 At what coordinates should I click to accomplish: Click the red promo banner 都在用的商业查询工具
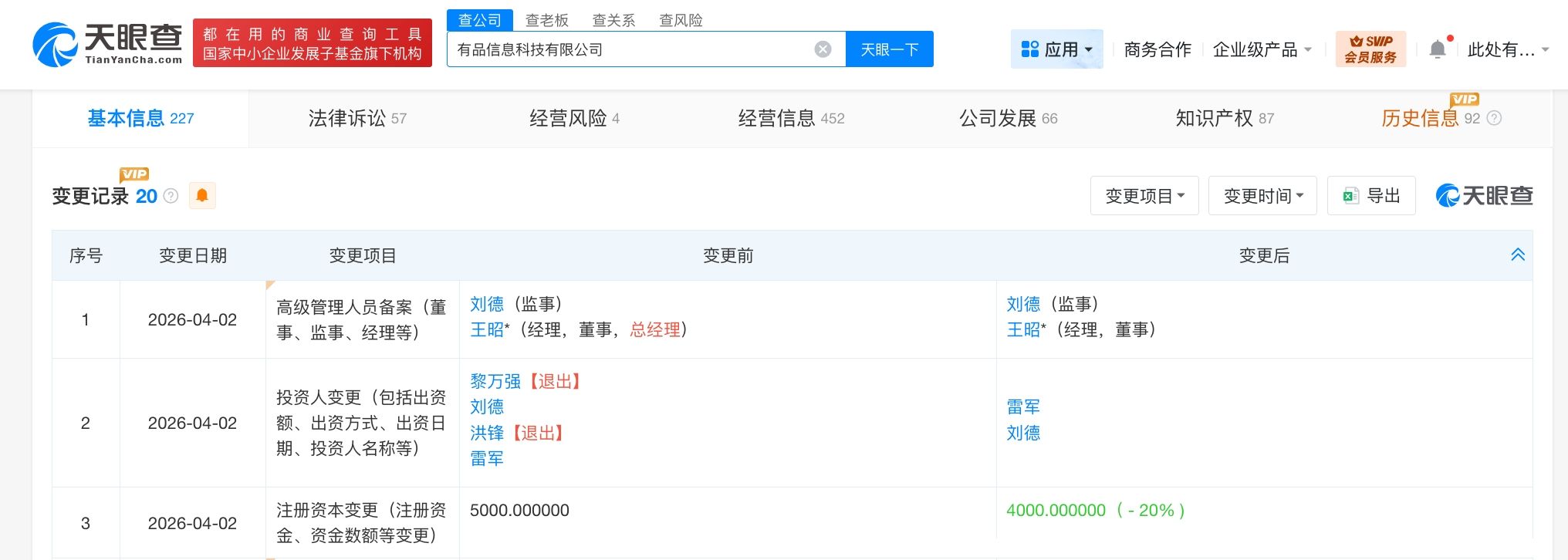click(313, 43)
